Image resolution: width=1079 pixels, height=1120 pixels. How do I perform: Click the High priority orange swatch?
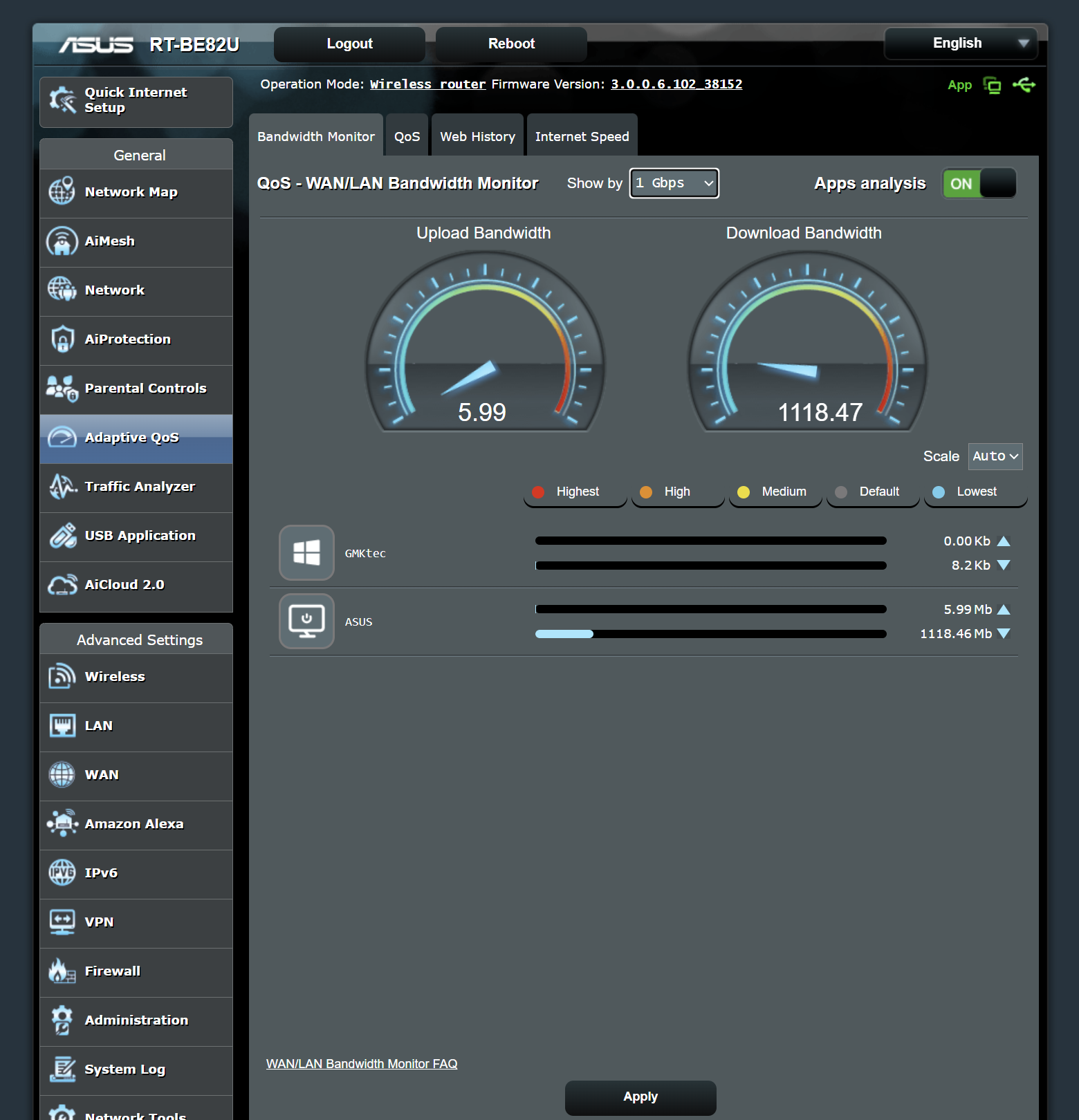click(x=646, y=492)
